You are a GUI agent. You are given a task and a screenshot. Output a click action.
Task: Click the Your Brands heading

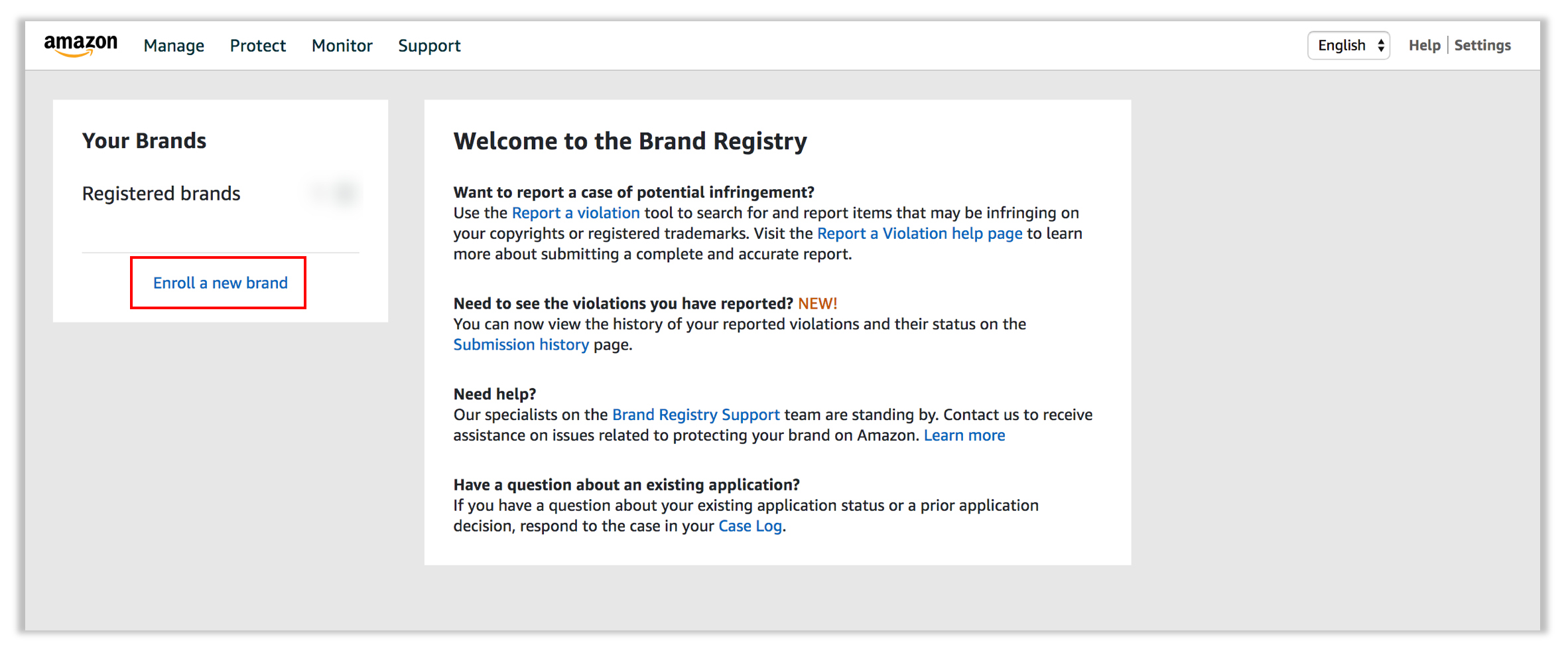[x=144, y=141]
